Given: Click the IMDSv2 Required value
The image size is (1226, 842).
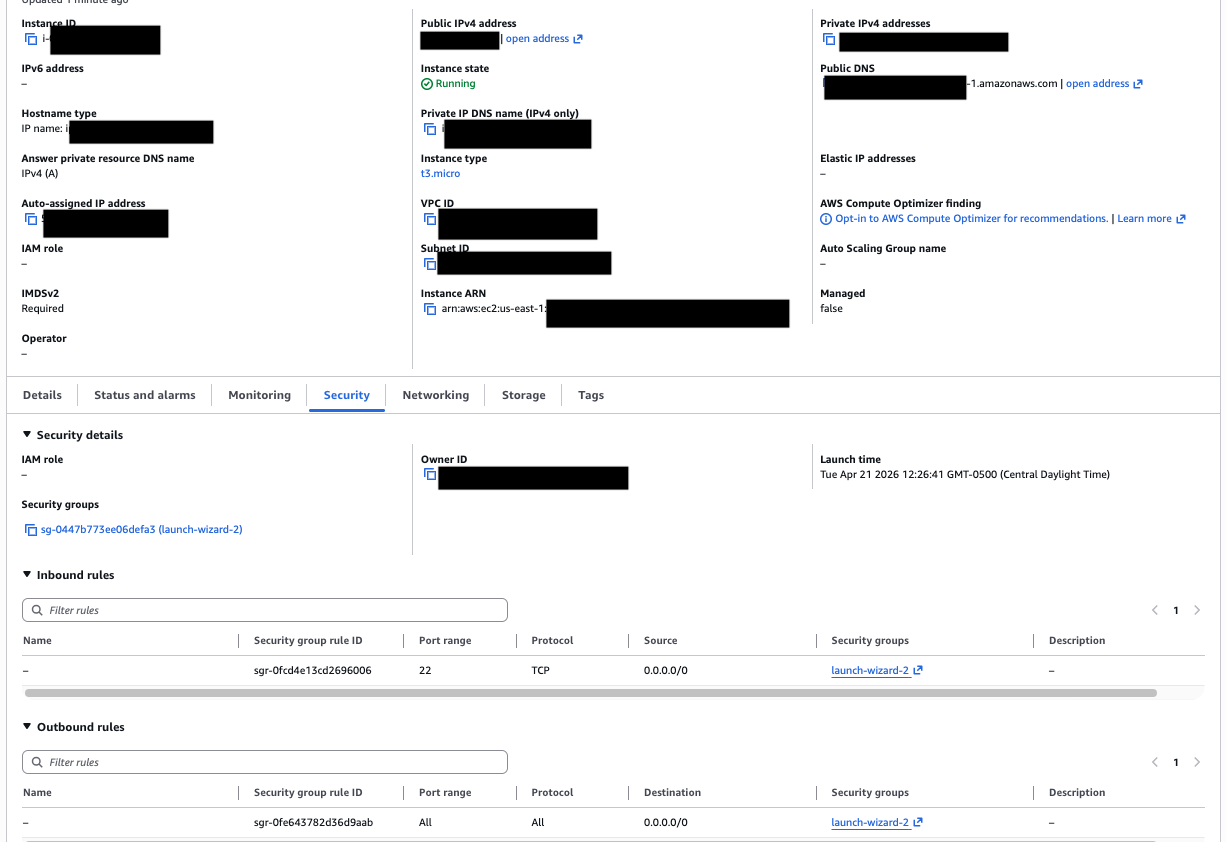Looking at the screenshot, I should click(x=43, y=309).
